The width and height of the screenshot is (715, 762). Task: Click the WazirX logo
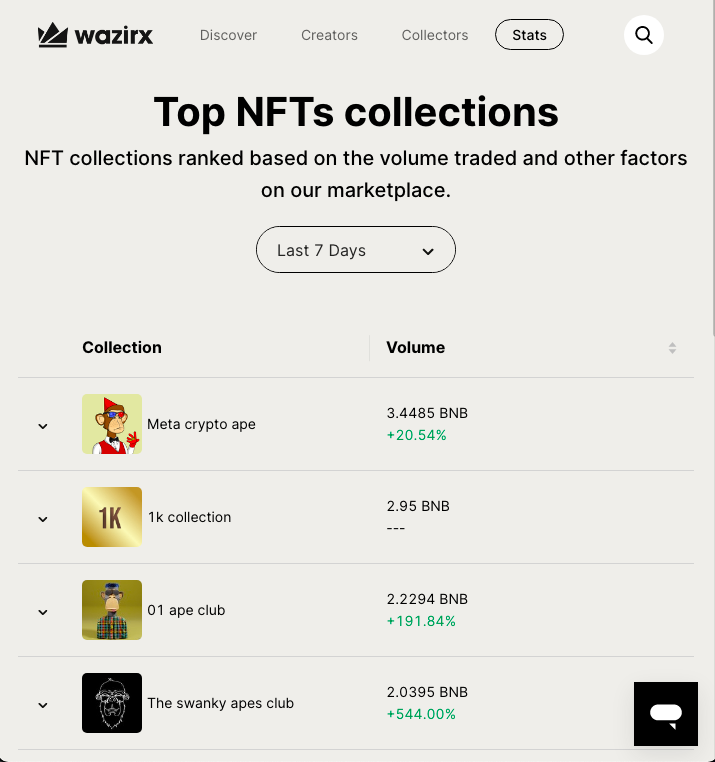click(x=95, y=36)
